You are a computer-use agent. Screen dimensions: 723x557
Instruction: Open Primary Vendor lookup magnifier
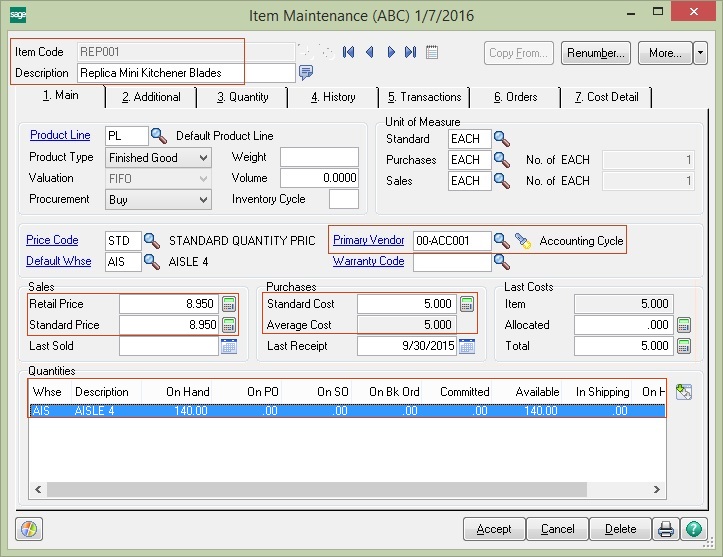point(502,240)
